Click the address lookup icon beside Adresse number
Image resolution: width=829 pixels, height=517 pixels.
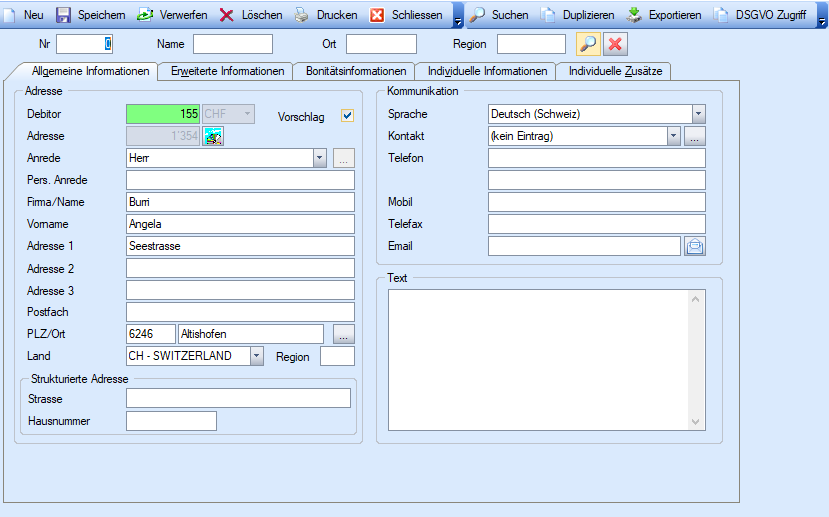tap(214, 136)
